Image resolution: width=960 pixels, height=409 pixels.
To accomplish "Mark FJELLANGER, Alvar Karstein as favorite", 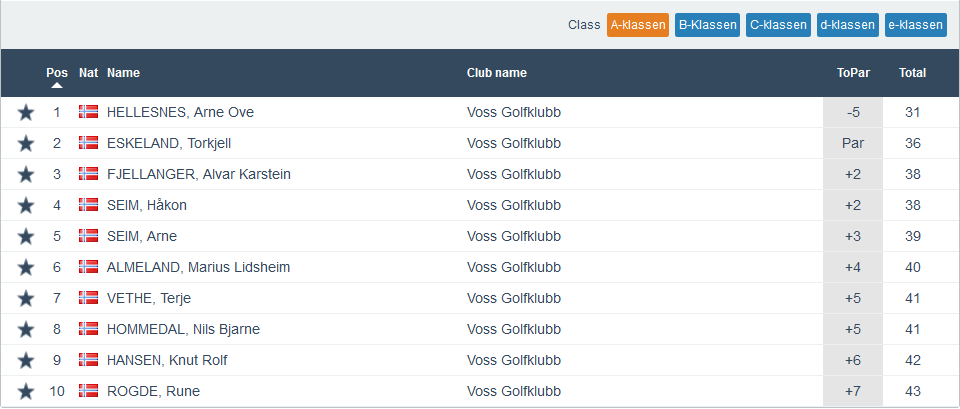I will tap(26, 175).
